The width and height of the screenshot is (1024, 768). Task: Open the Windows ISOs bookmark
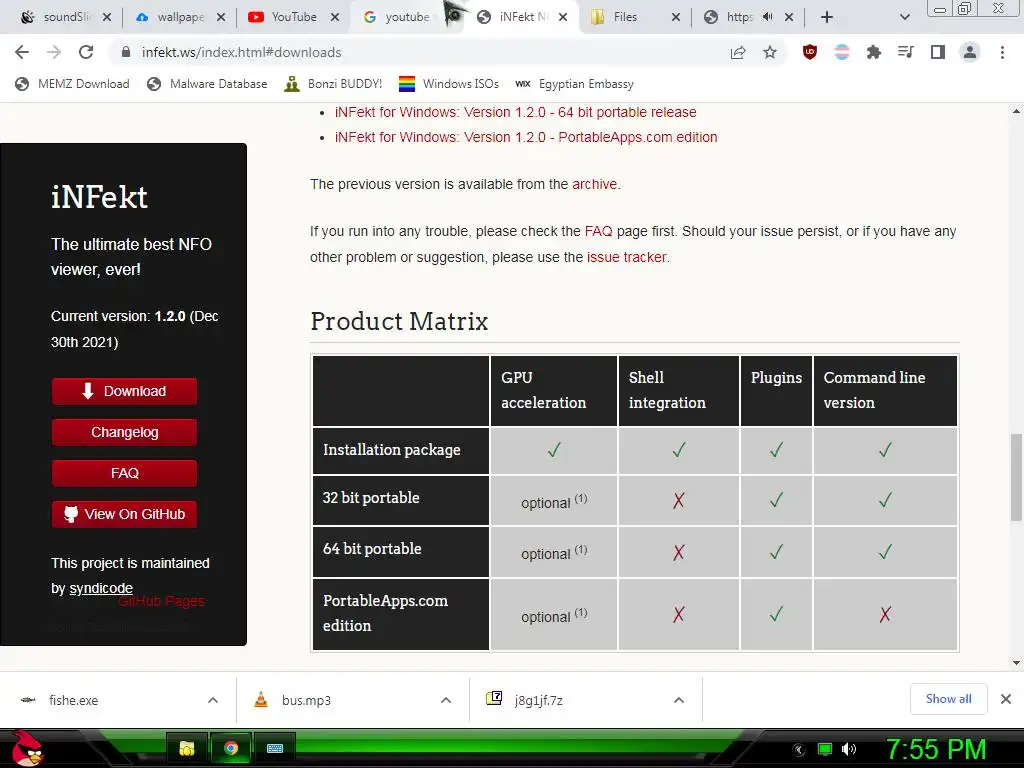pyautogui.click(x=449, y=84)
